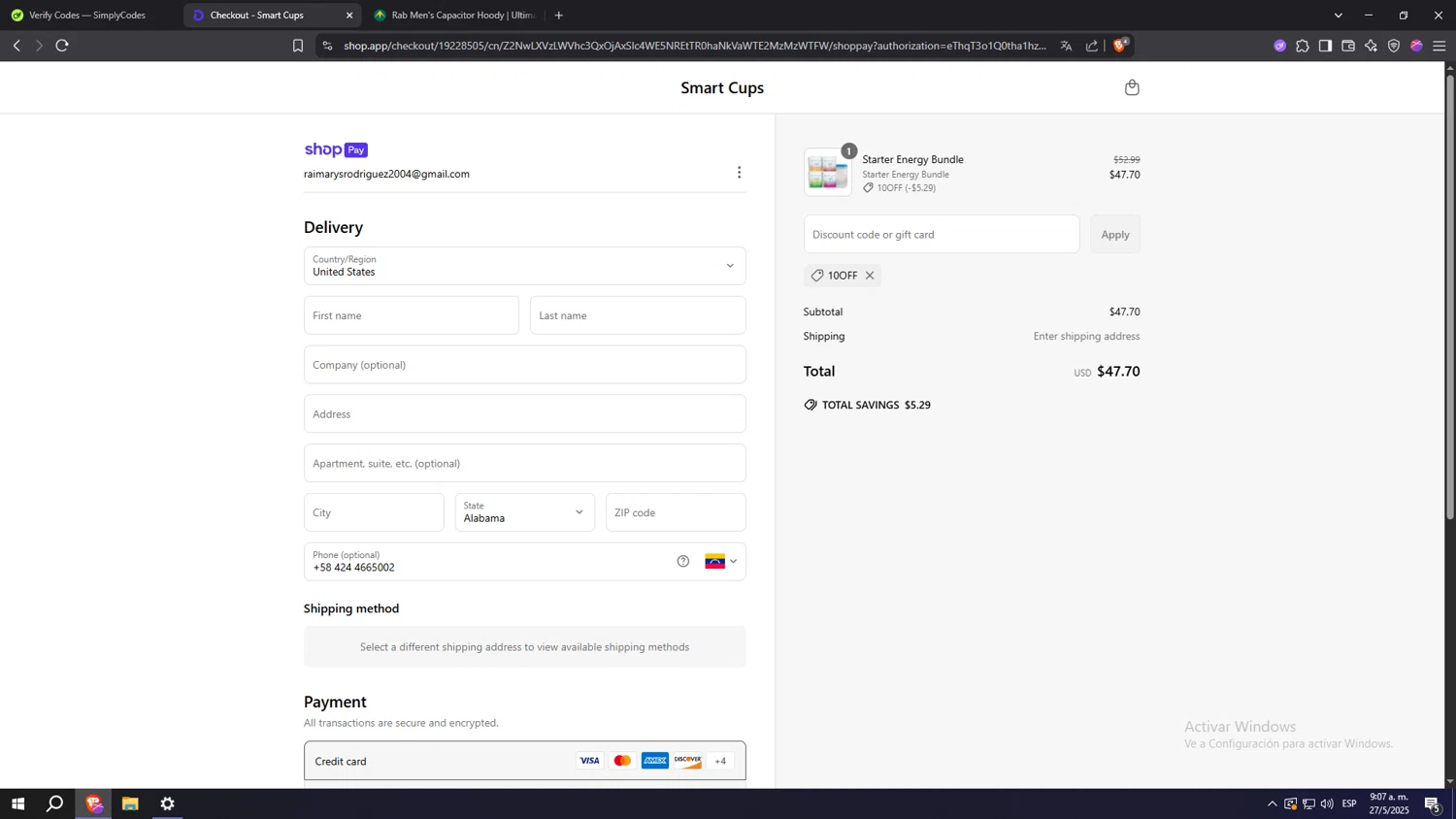This screenshot has height=819, width=1456.
Task: Open Windows Start menu
Action: [x=17, y=803]
